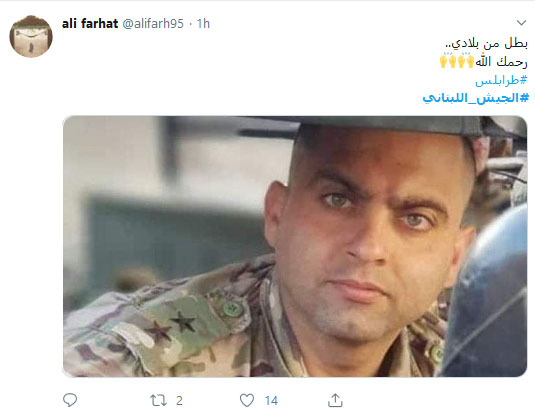The image size is (535, 418).
Task: Click the raised hands emojis in tweet
Action: tap(457, 61)
